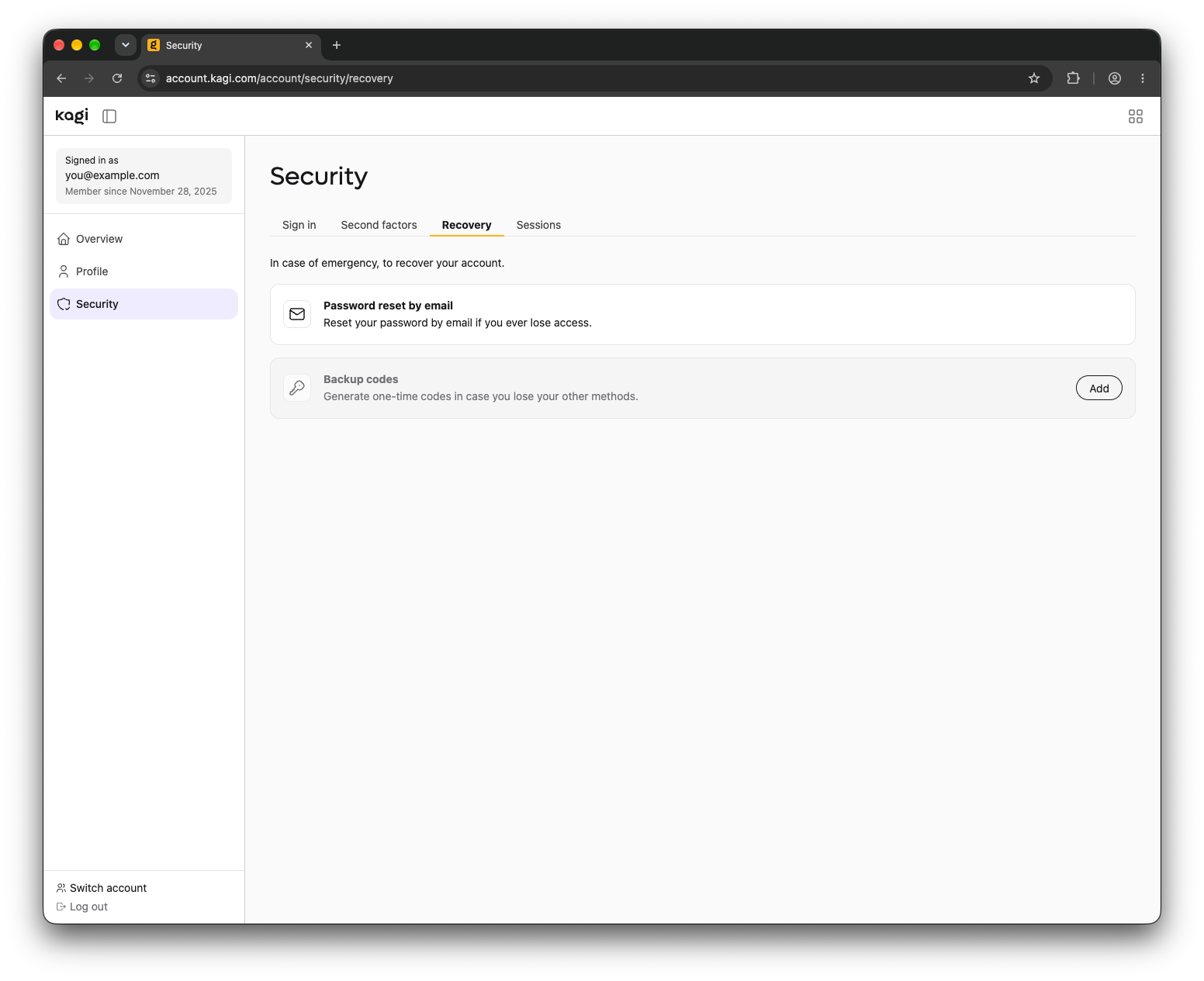
Task: Click the key icon beside Backup codes
Action: pos(297,388)
